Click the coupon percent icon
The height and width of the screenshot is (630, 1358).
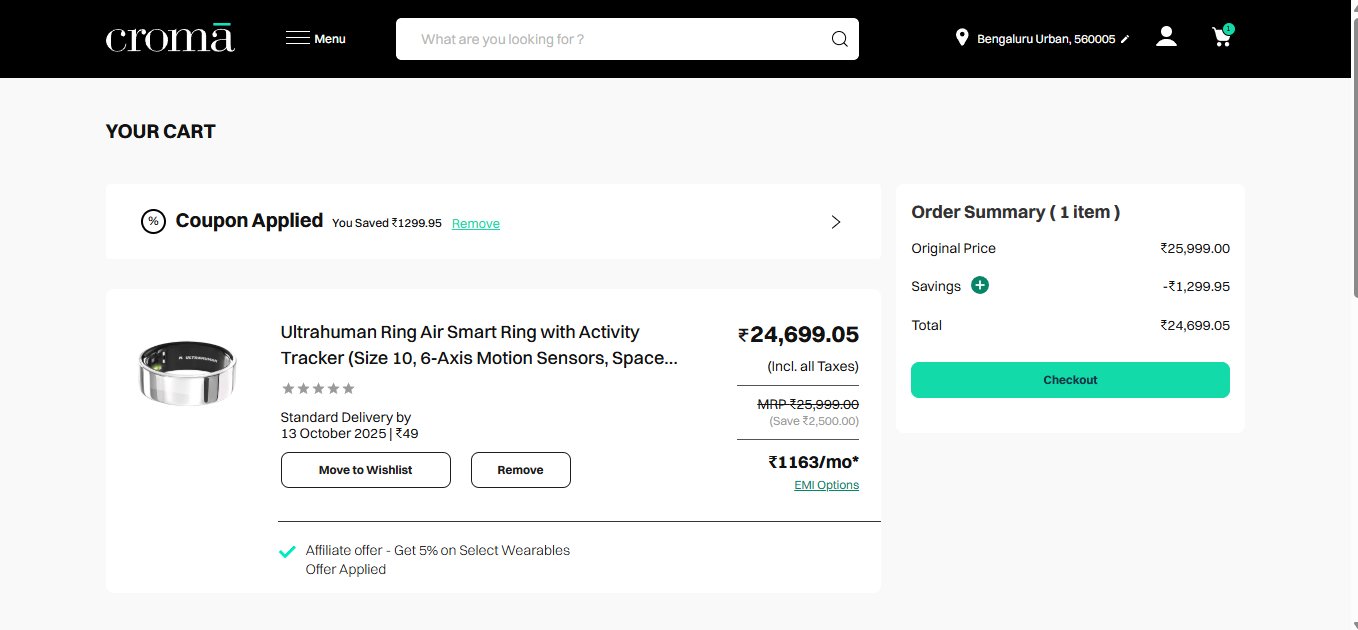(x=153, y=222)
